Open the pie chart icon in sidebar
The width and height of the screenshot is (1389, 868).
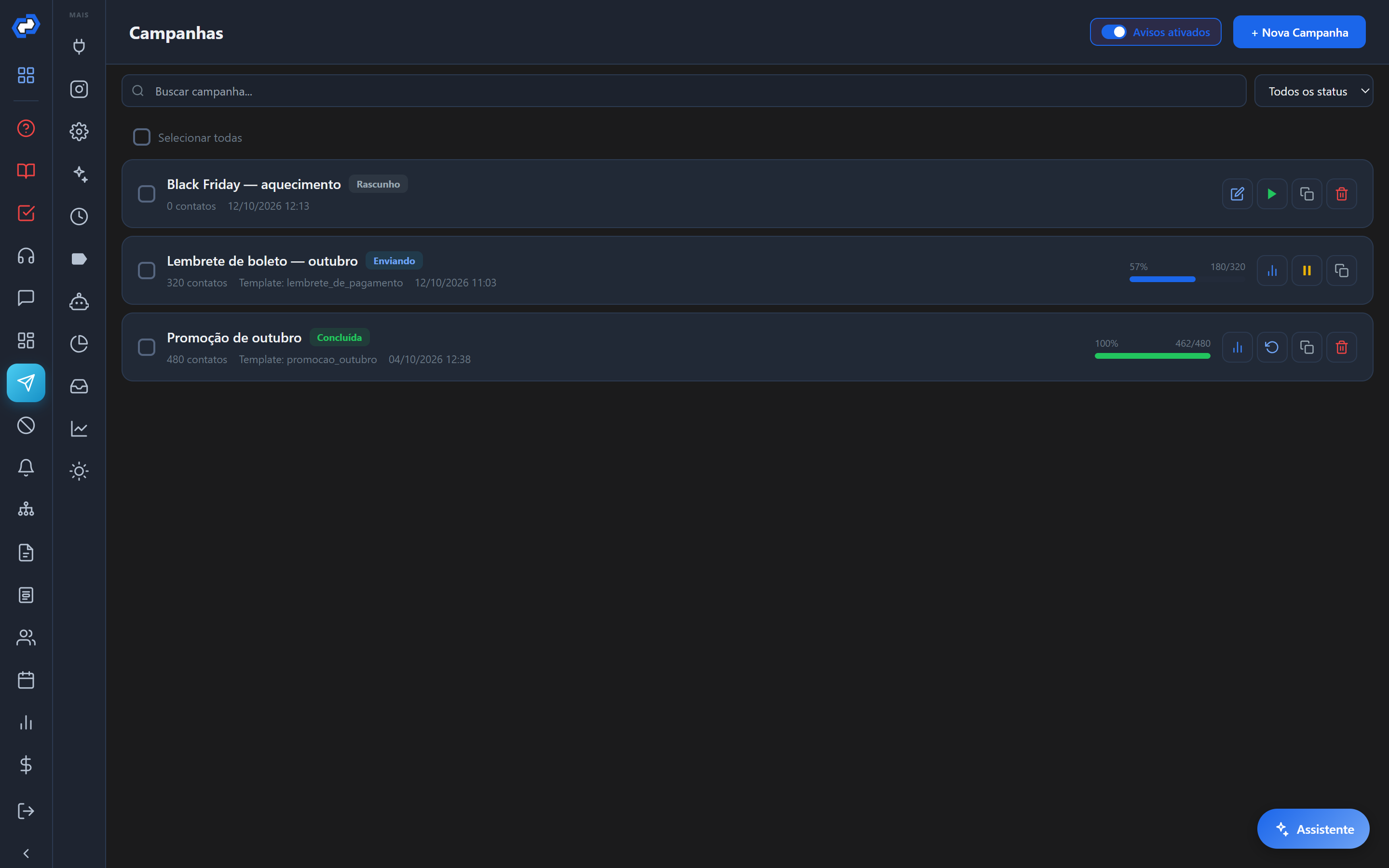[79, 344]
